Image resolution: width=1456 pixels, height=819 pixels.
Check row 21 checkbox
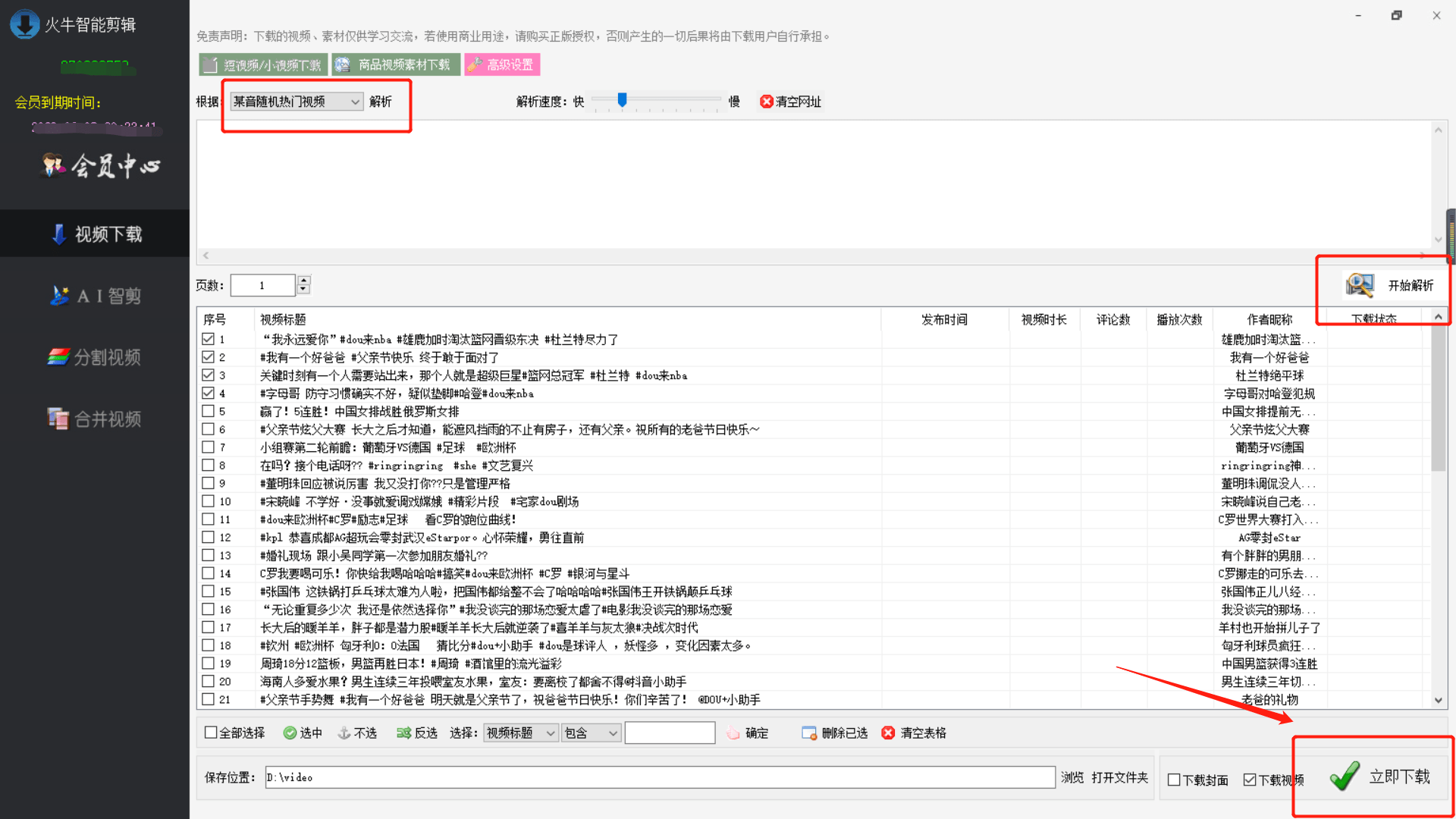pos(208,699)
